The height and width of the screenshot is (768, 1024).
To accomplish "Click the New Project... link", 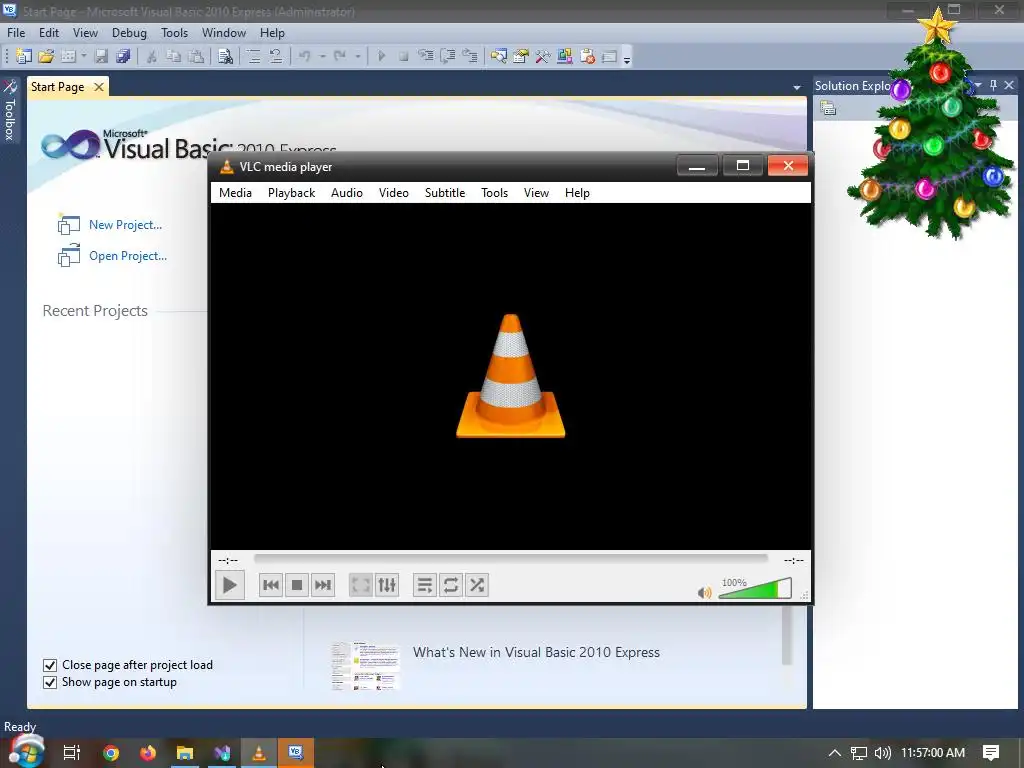I will [x=125, y=225].
